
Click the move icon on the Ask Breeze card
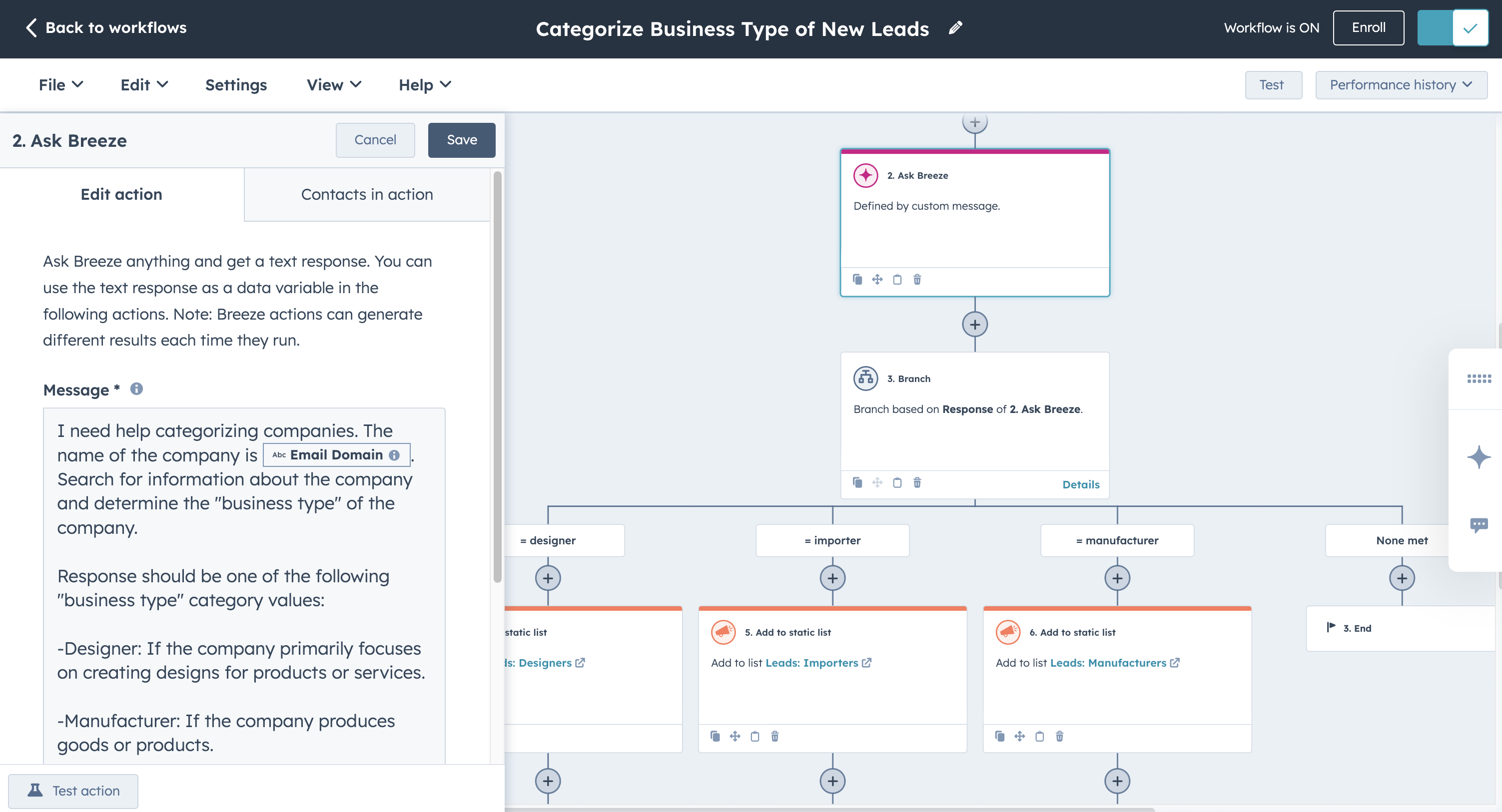pos(877,279)
